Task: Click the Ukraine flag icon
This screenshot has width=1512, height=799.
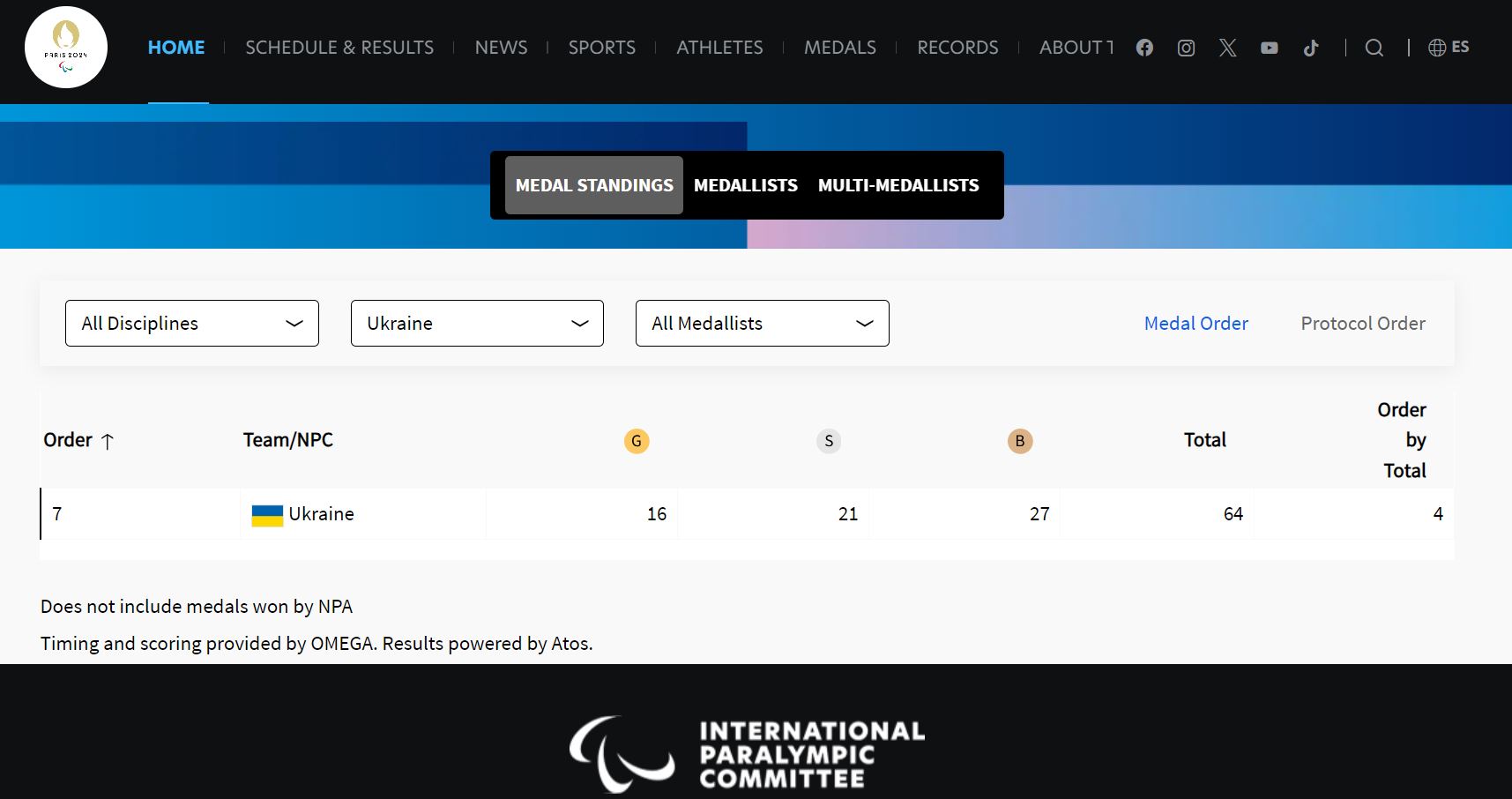Action: (267, 515)
